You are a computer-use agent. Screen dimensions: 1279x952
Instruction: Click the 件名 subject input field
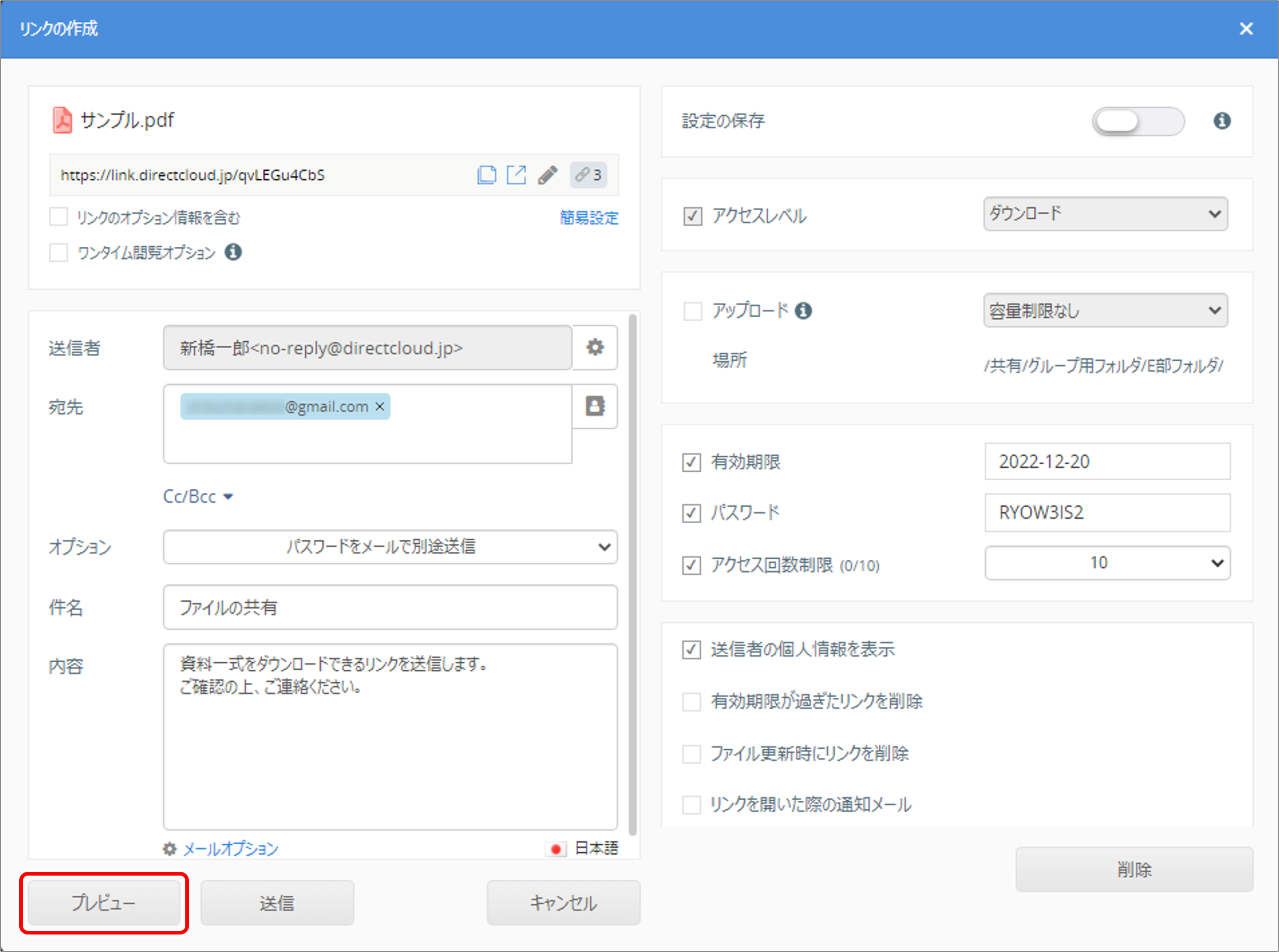(390, 608)
